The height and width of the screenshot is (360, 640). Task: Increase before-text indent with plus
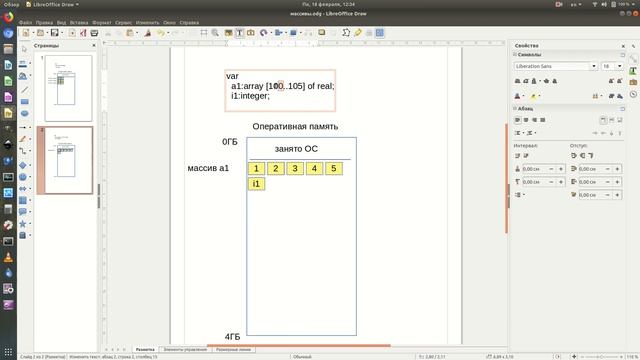617,169
